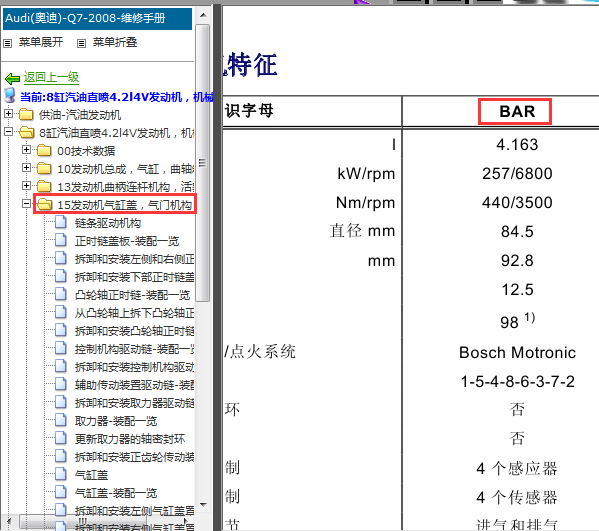
Task: Select the 10发动机总成 folder icon
Action: point(44,168)
